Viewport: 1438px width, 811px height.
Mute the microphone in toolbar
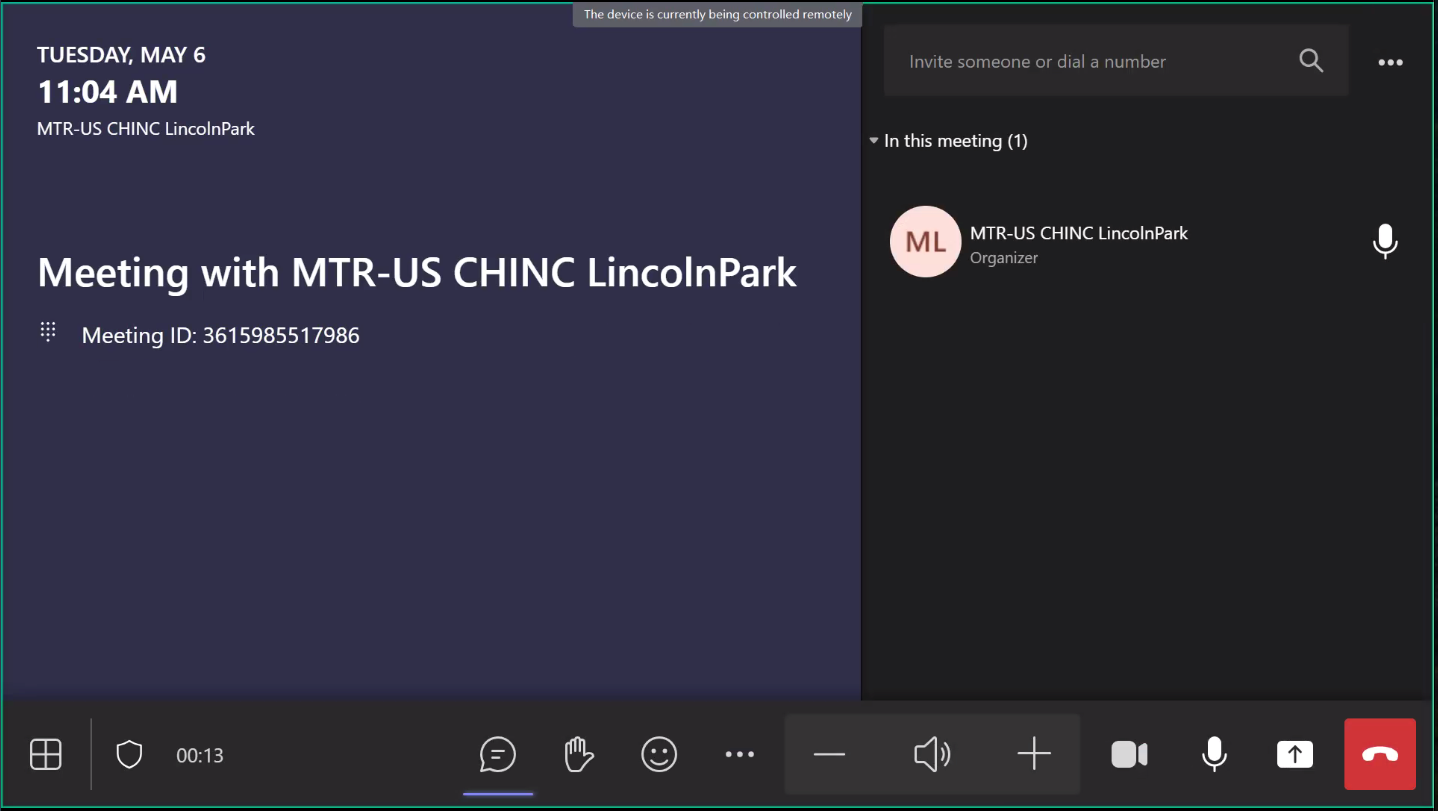click(x=1214, y=754)
